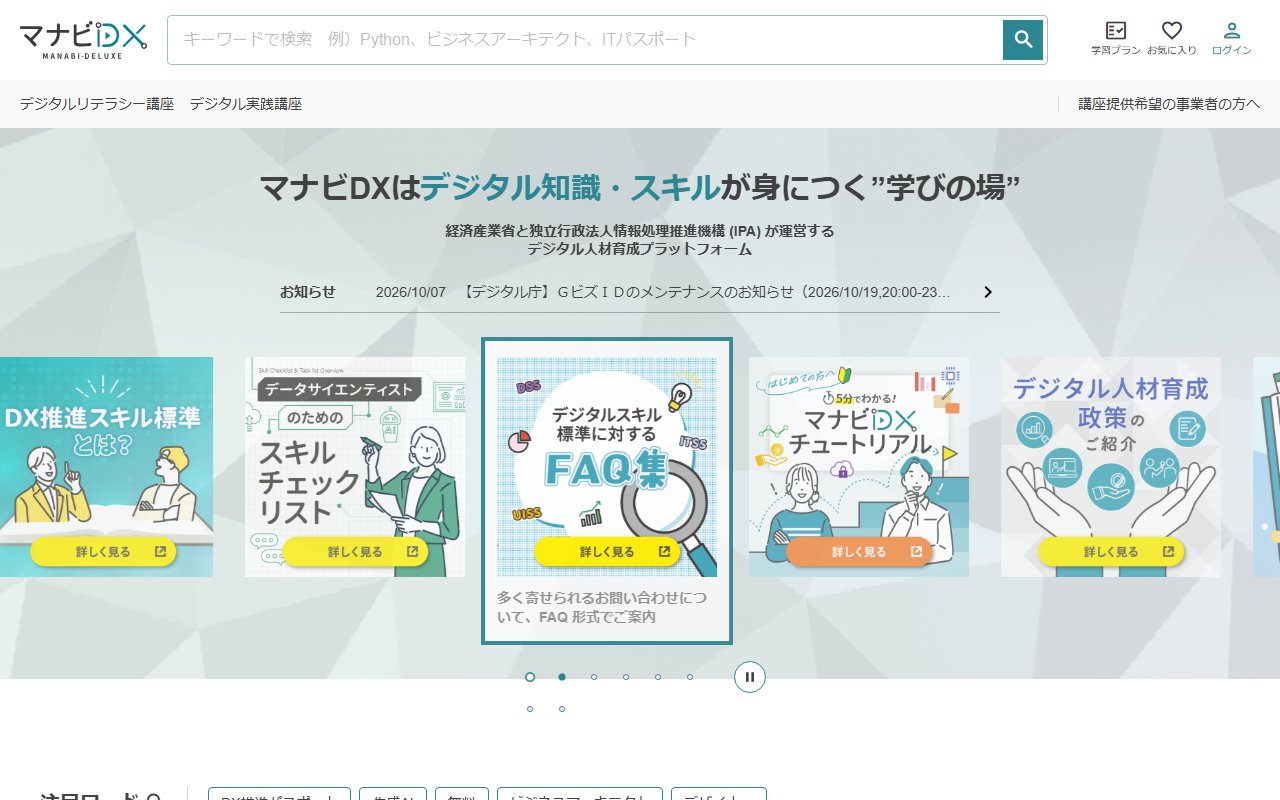This screenshot has width=1280, height=800.
Task: Select the filled second carousel dot
Action: [x=562, y=677]
